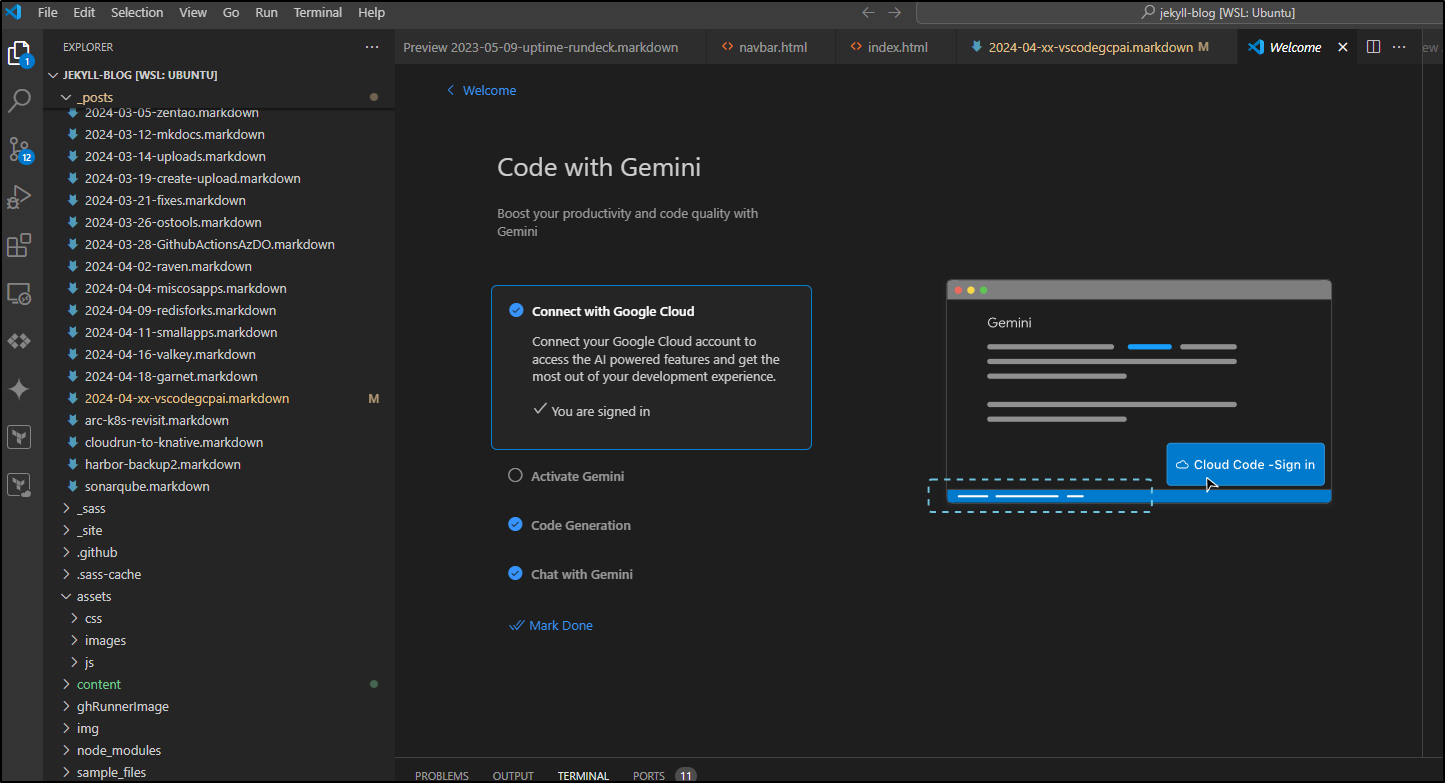Screen dimensions: 1445x783
Task: Click the Cloud Code - Sign in button
Action: (1245, 464)
